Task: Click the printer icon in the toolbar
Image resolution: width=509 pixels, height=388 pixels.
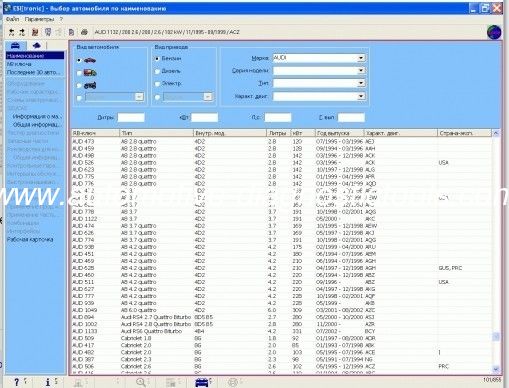Action: [84, 32]
